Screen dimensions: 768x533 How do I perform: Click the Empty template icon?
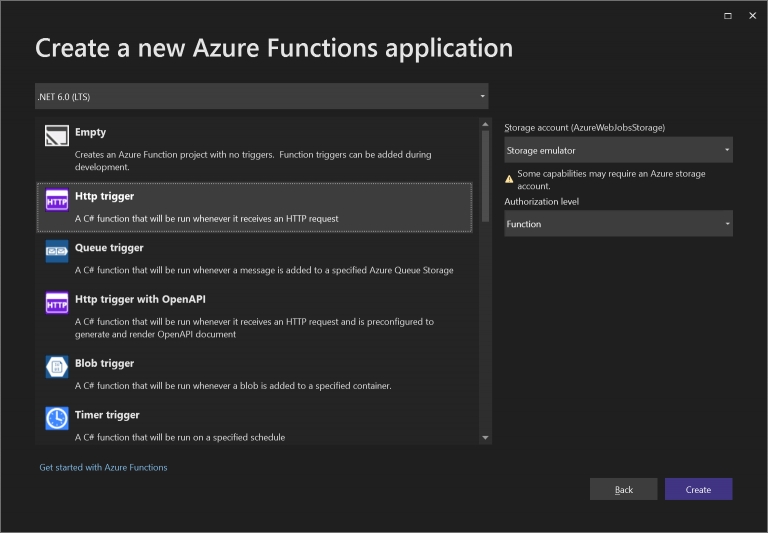pyautogui.click(x=57, y=136)
